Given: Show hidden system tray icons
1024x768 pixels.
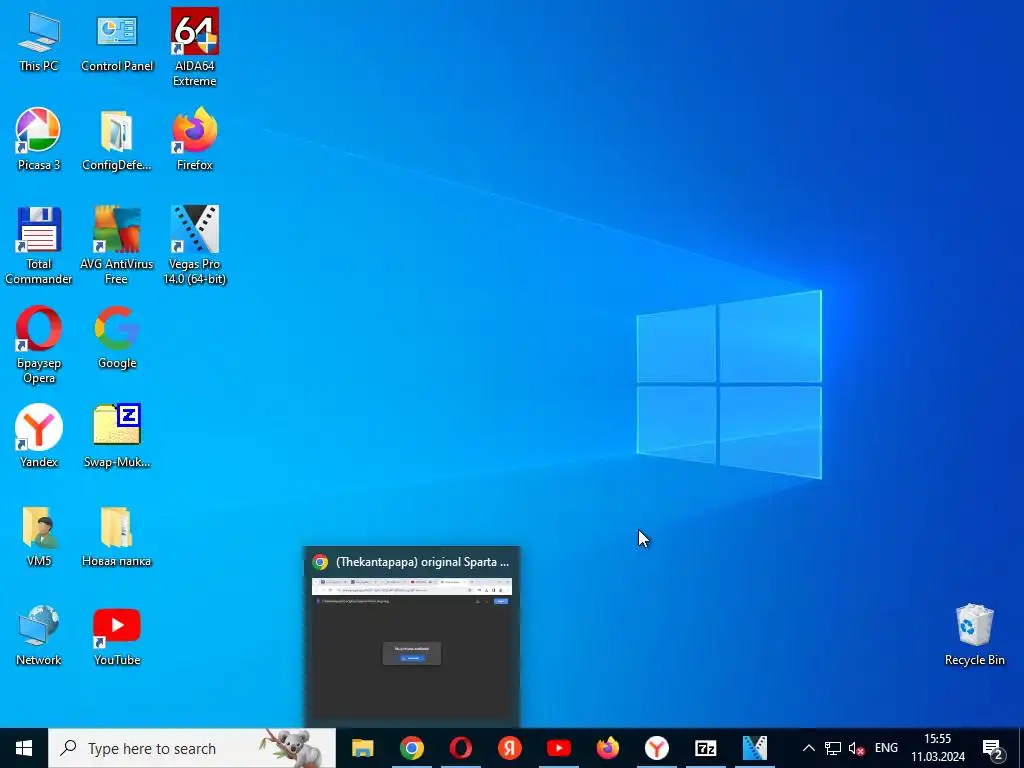Looking at the screenshot, I should pos(808,748).
